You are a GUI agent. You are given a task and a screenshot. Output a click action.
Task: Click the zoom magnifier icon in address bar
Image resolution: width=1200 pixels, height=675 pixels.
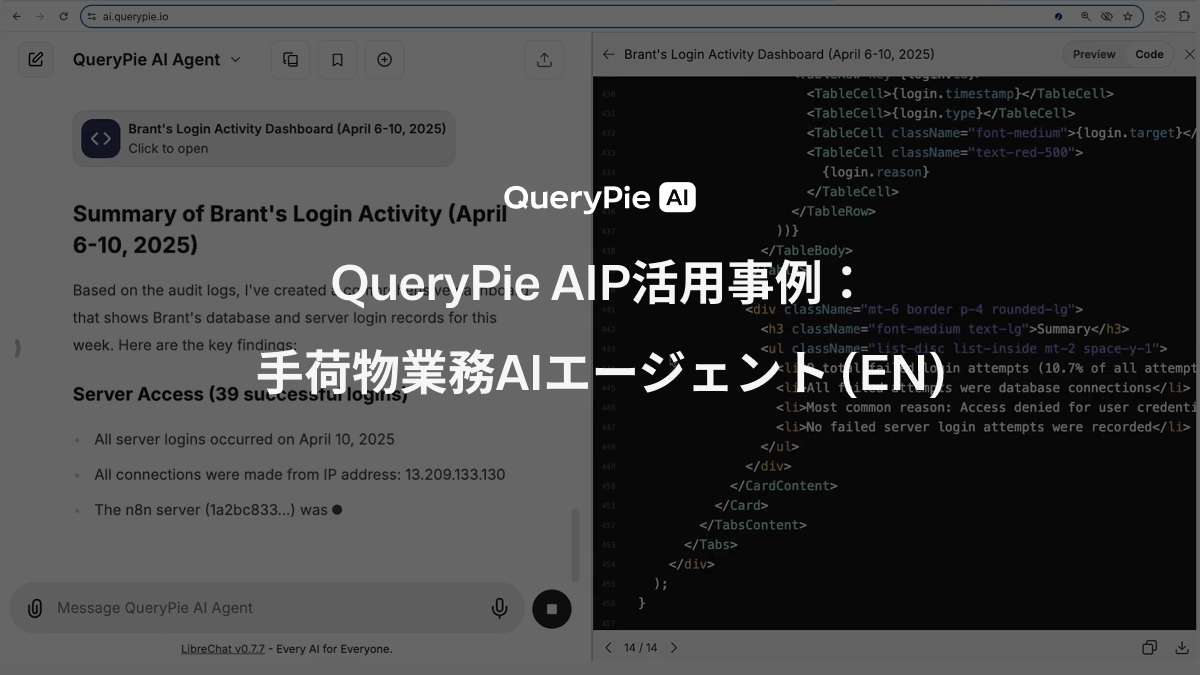tap(1085, 16)
